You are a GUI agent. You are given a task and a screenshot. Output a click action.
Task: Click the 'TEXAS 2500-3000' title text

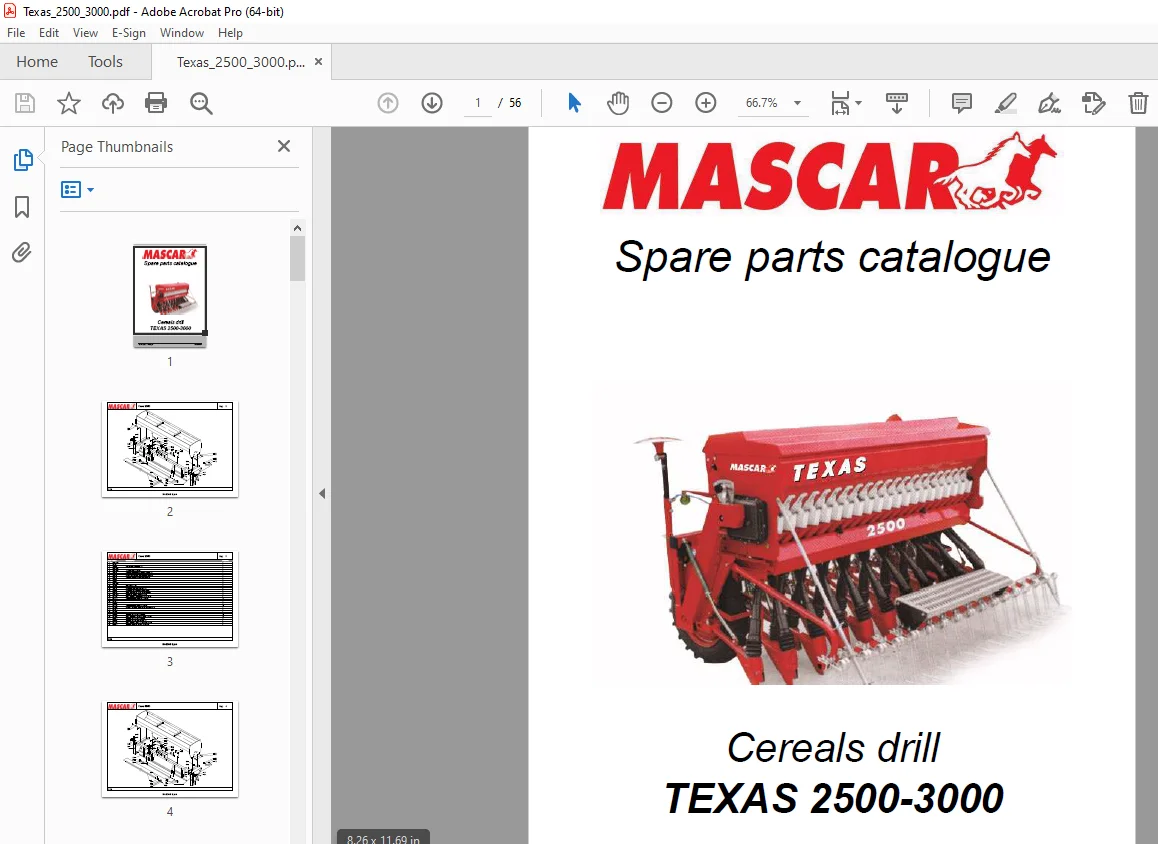point(834,798)
